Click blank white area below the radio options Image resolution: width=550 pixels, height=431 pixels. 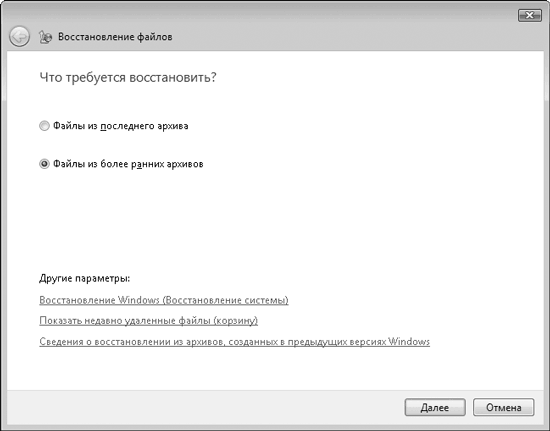pyautogui.click(x=274, y=221)
